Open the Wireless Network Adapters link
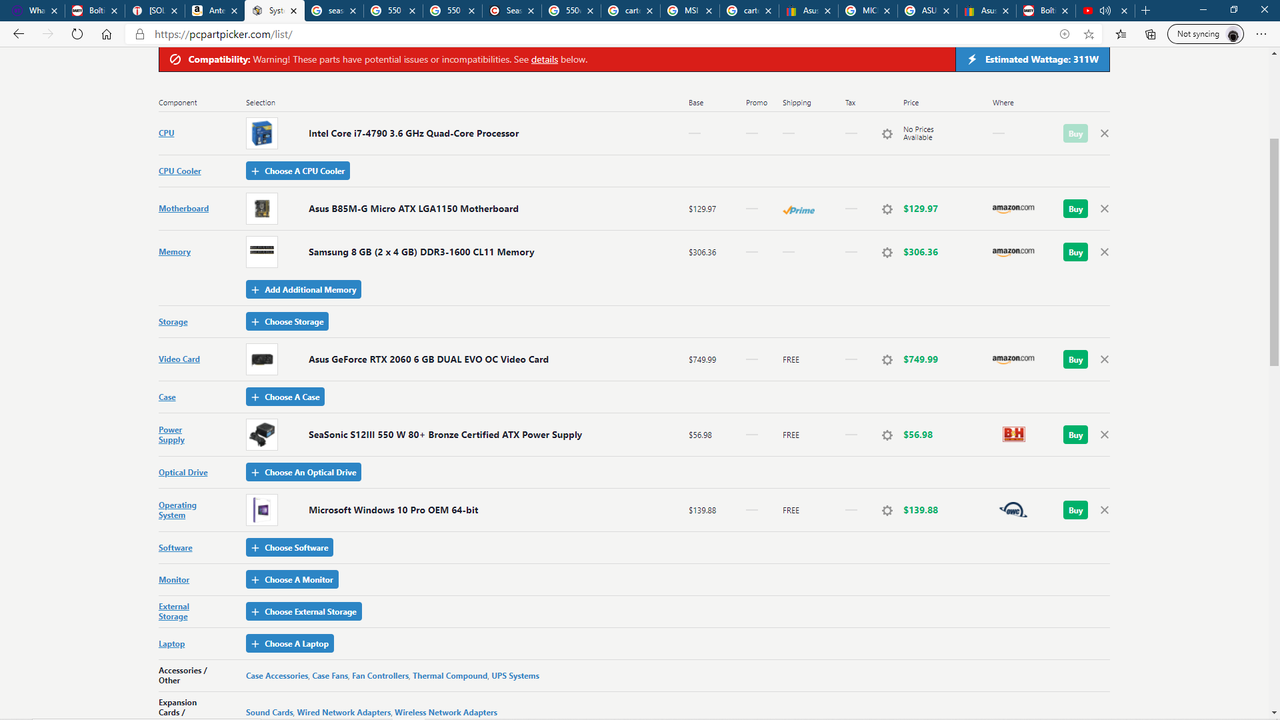 [x=446, y=713]
